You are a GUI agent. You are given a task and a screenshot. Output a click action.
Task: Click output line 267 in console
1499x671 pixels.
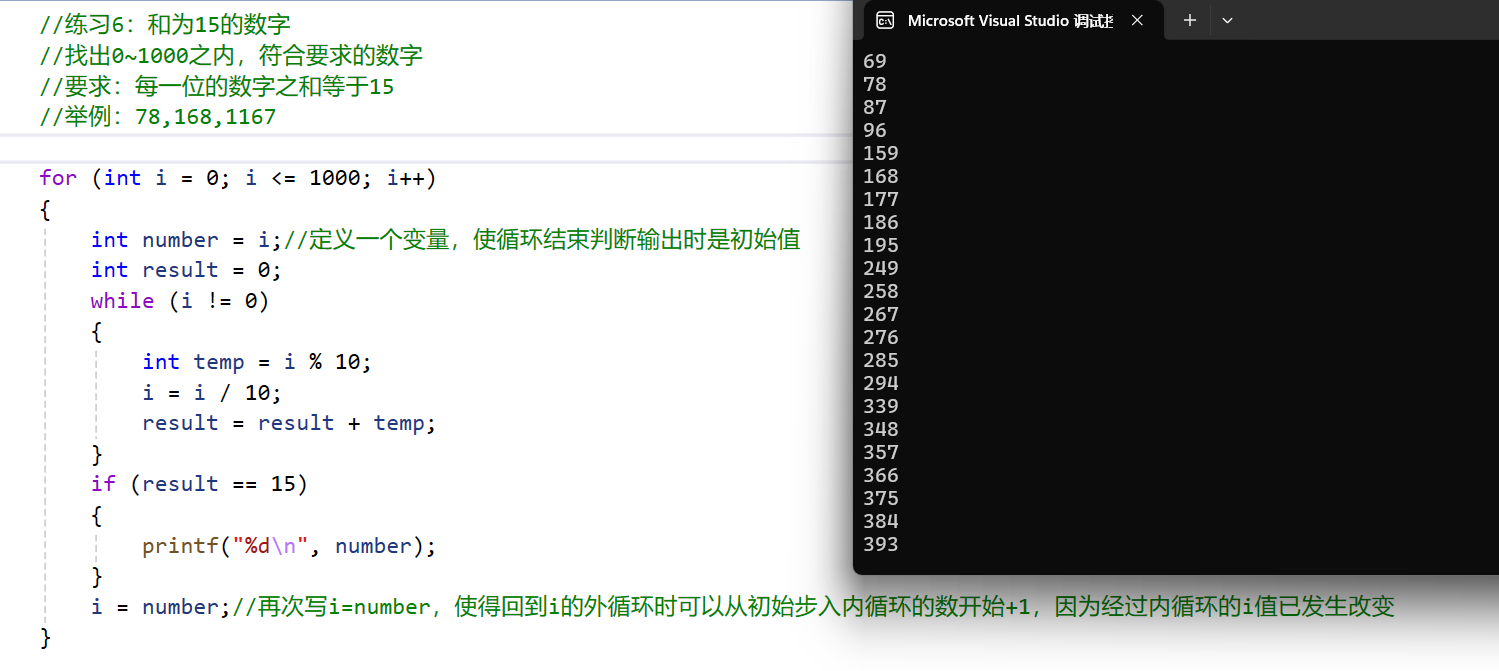point(880,314)
